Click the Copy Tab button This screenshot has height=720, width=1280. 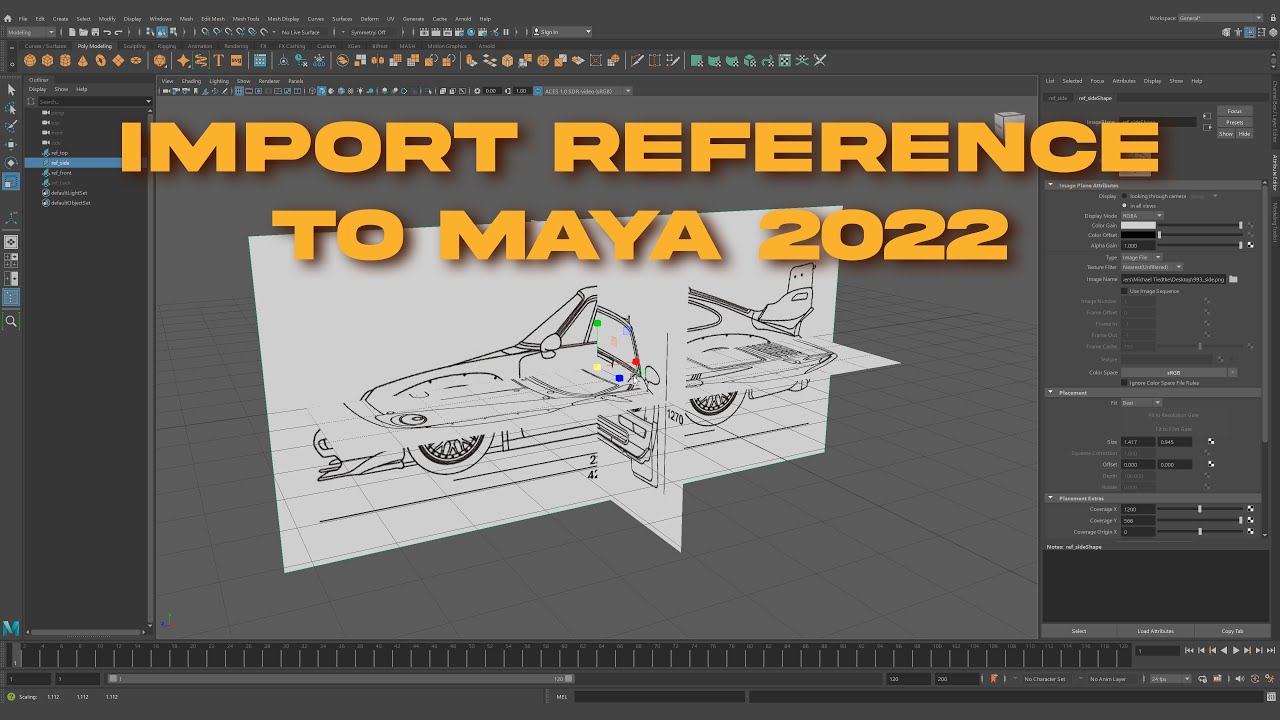pyautogui.click(x=1232, y=631)
